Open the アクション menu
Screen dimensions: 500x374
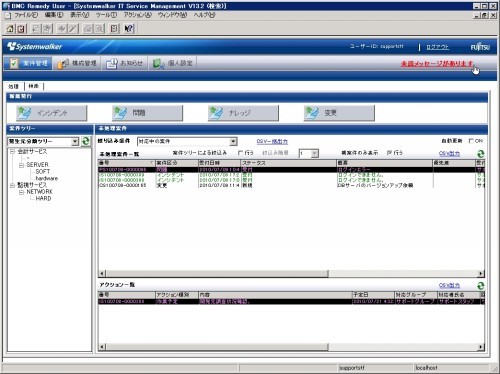(x=137, y=15)
